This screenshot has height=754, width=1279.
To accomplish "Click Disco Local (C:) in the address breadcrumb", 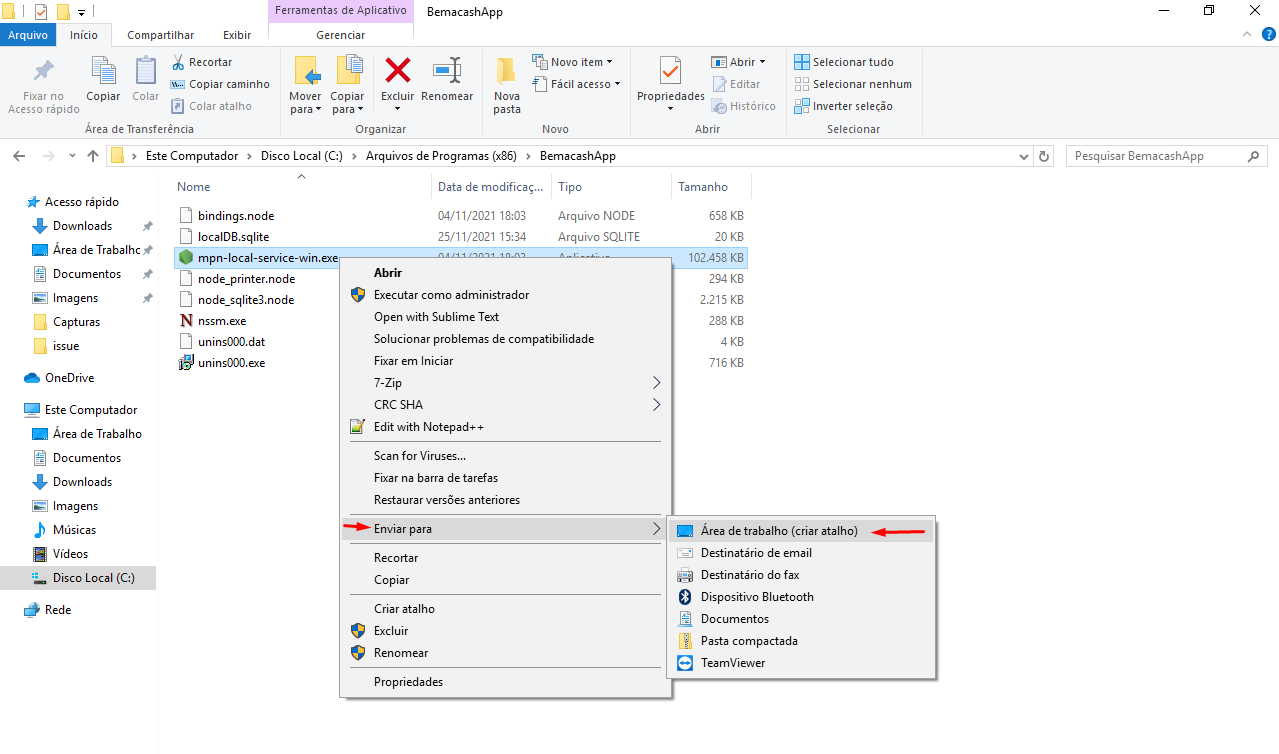I will point(301,156).
